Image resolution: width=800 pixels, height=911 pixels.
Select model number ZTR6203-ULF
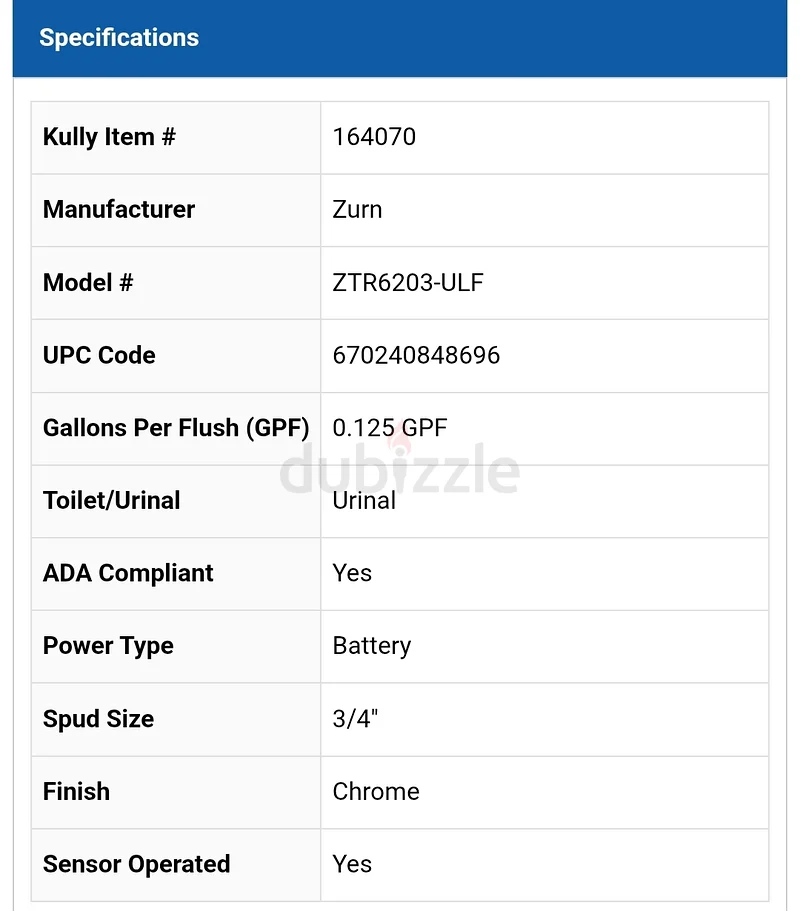(408, 283)
